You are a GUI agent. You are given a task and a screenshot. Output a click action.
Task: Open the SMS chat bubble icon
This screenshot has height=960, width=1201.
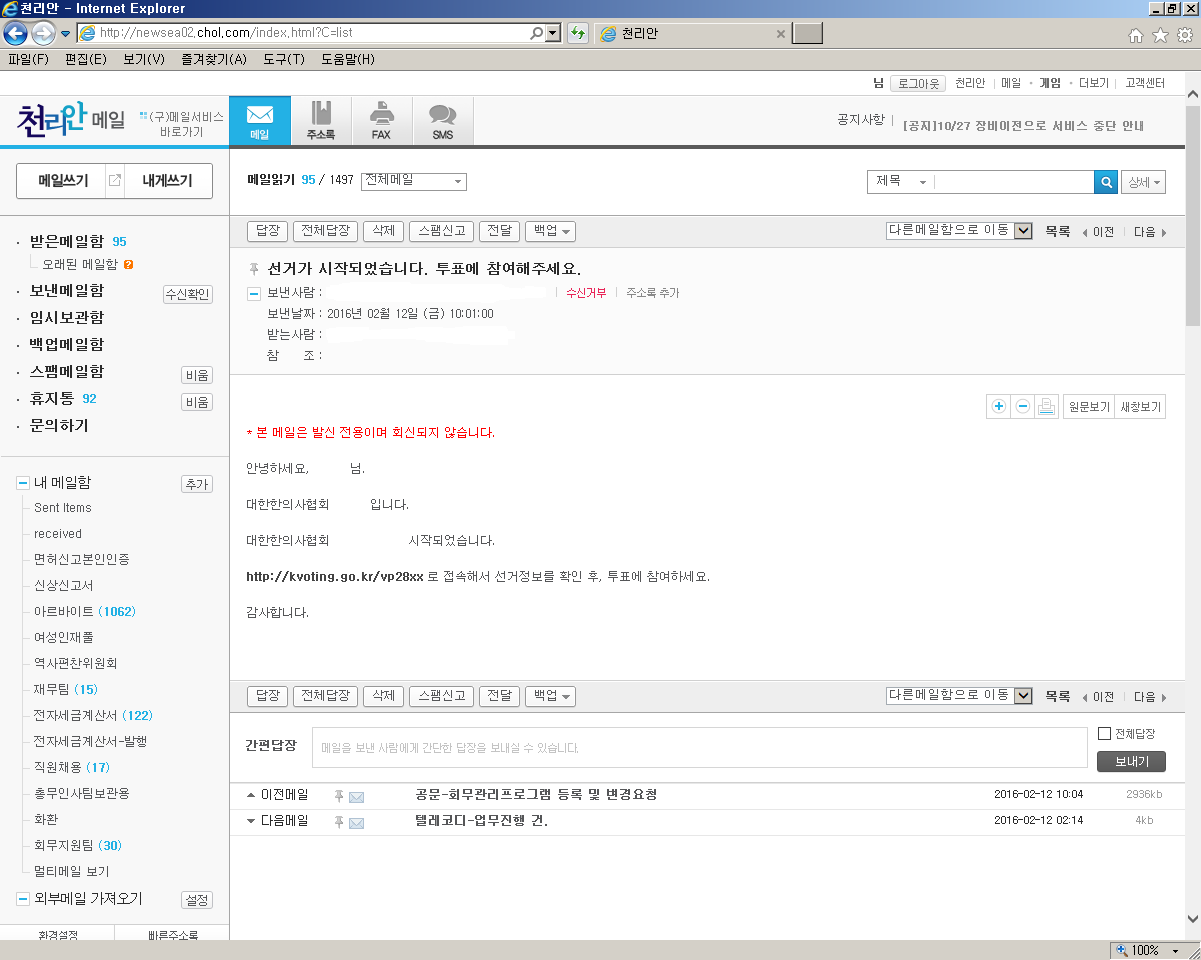tap(442, 120)
